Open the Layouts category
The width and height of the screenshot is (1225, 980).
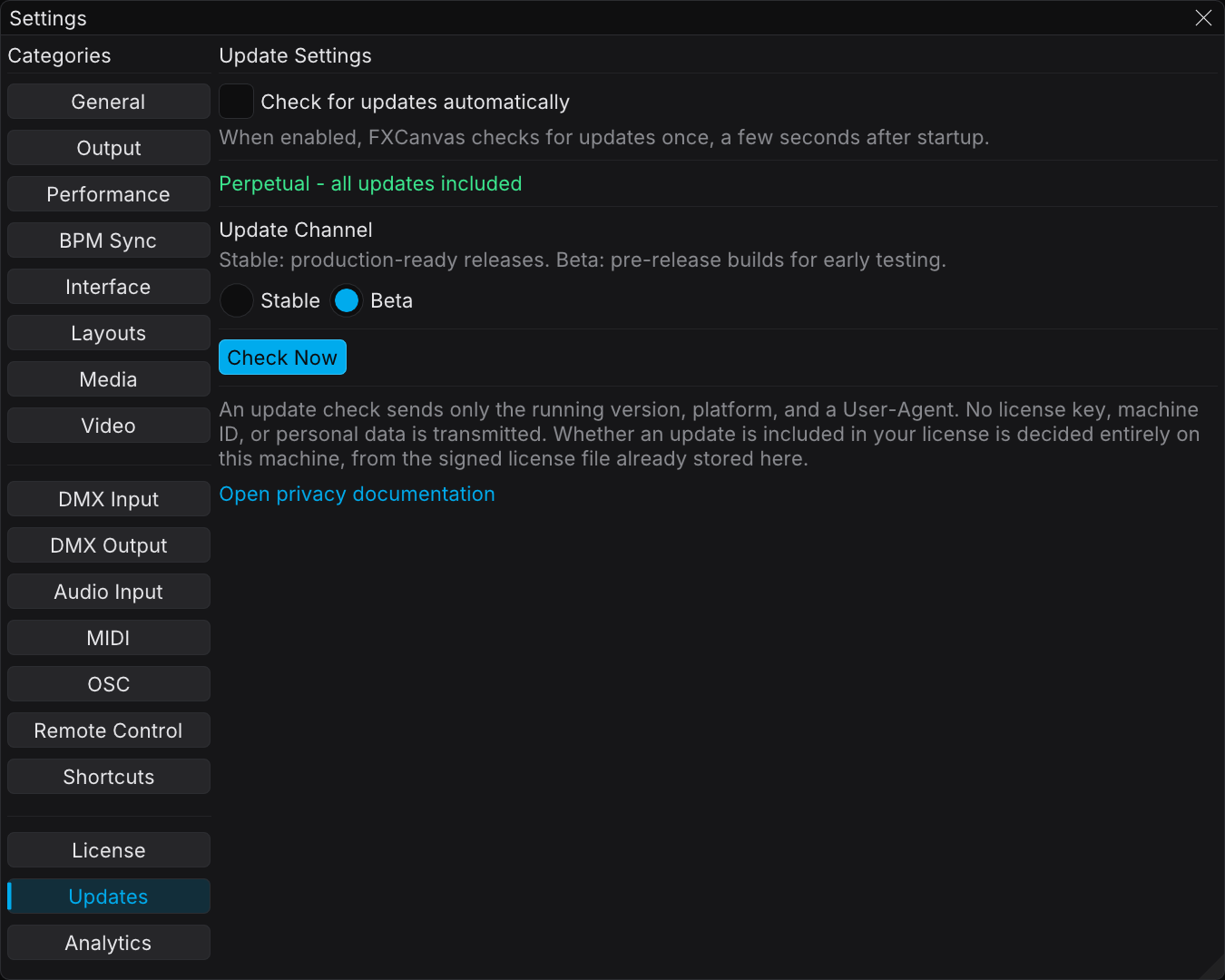pyautogui.click(x=109, y=333)
